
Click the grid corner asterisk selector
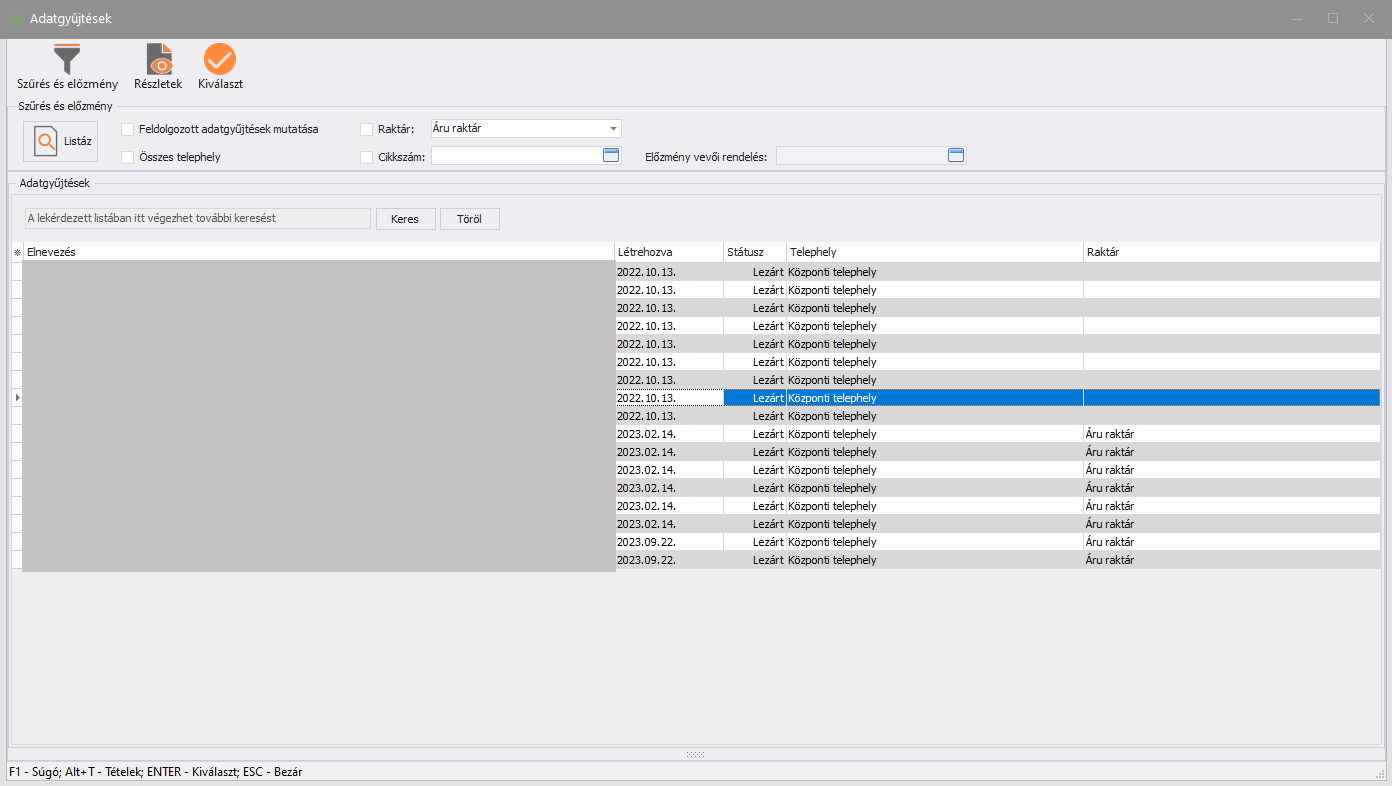17,253
